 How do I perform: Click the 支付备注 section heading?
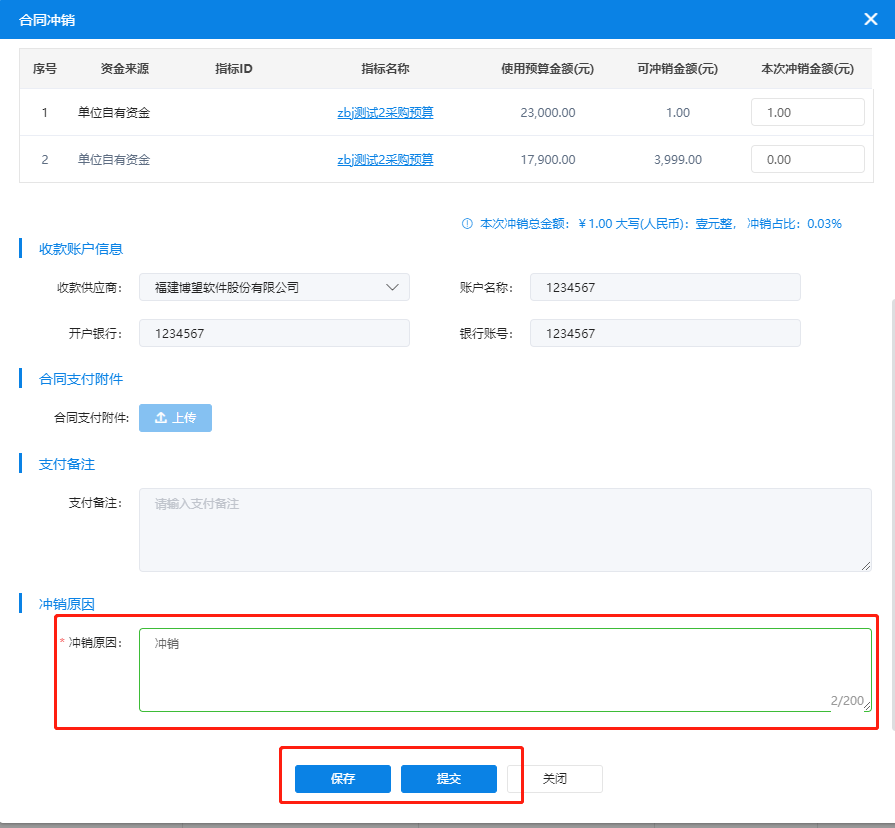(x=67, y=464)
